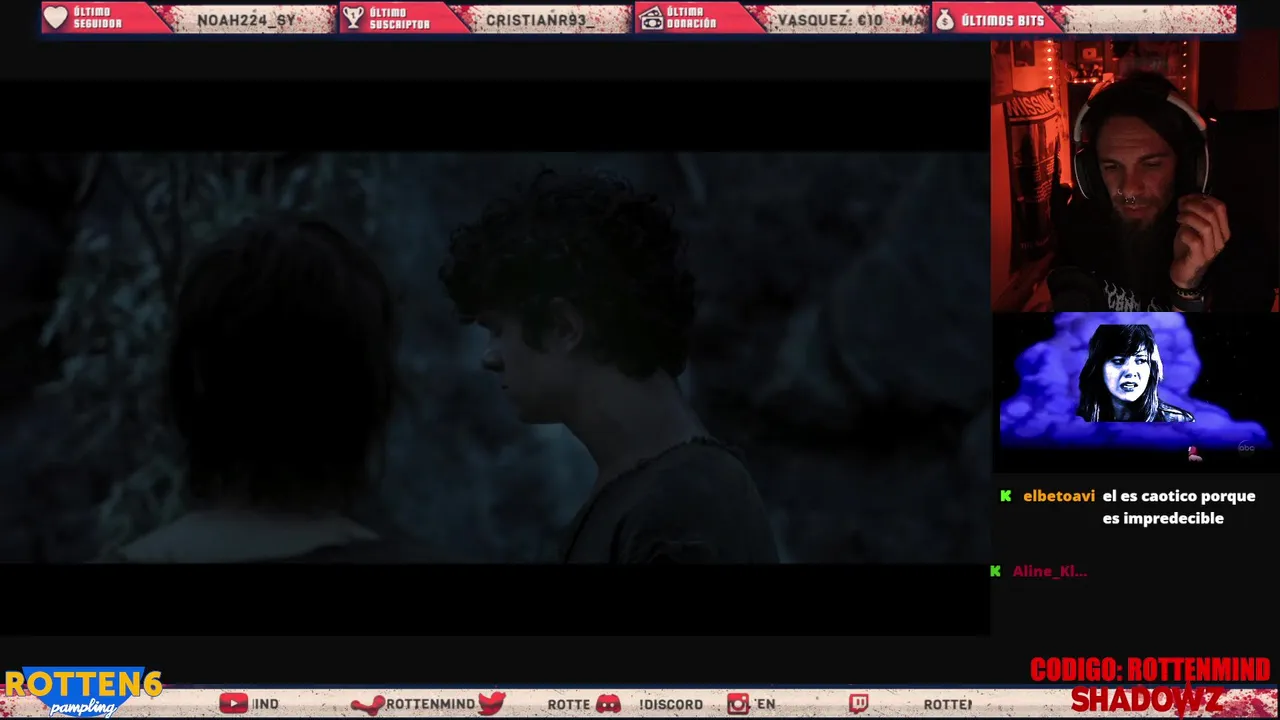Click the trophy icon beside Último Suscriptor
Image resolution: width=1280 pixels, height=720 pixels.
353,18
